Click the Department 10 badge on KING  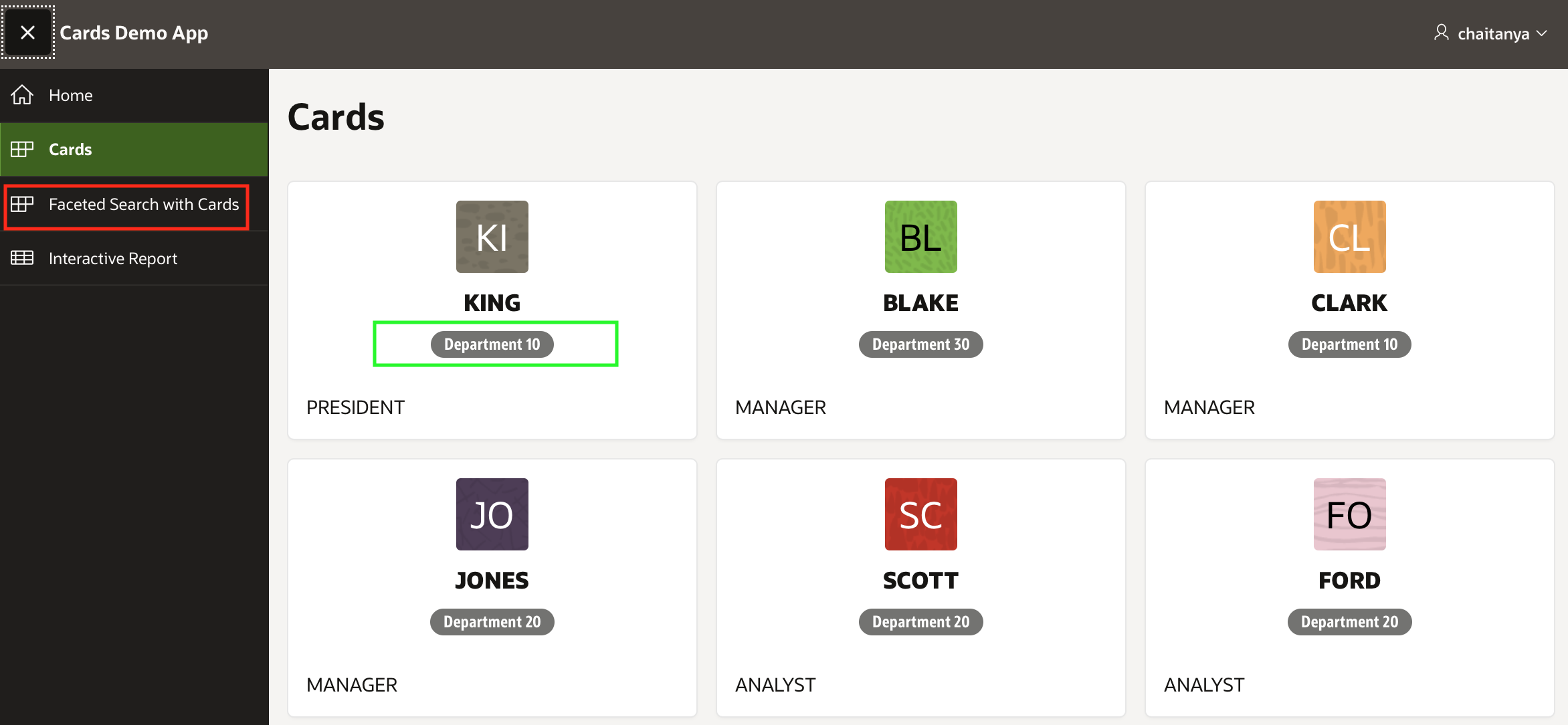492,344
